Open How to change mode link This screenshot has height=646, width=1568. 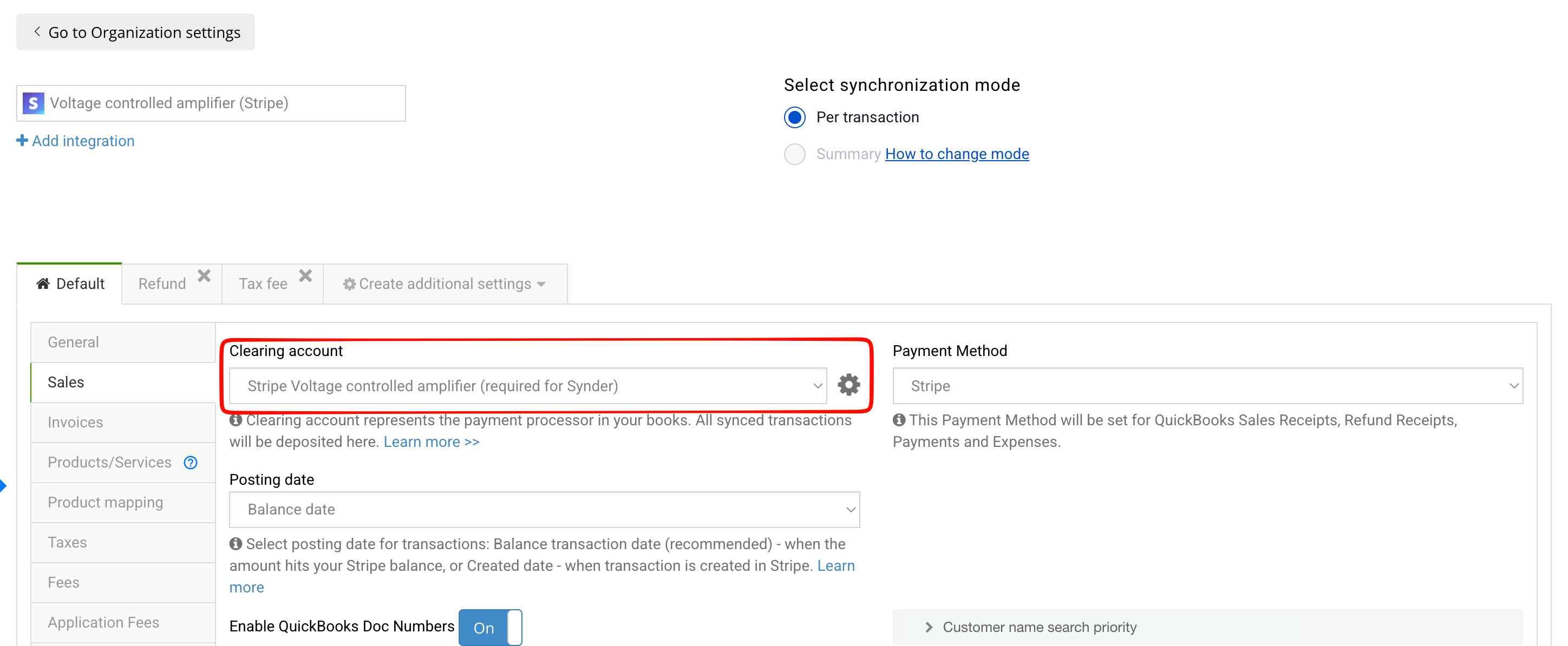(x=957, y=154)
